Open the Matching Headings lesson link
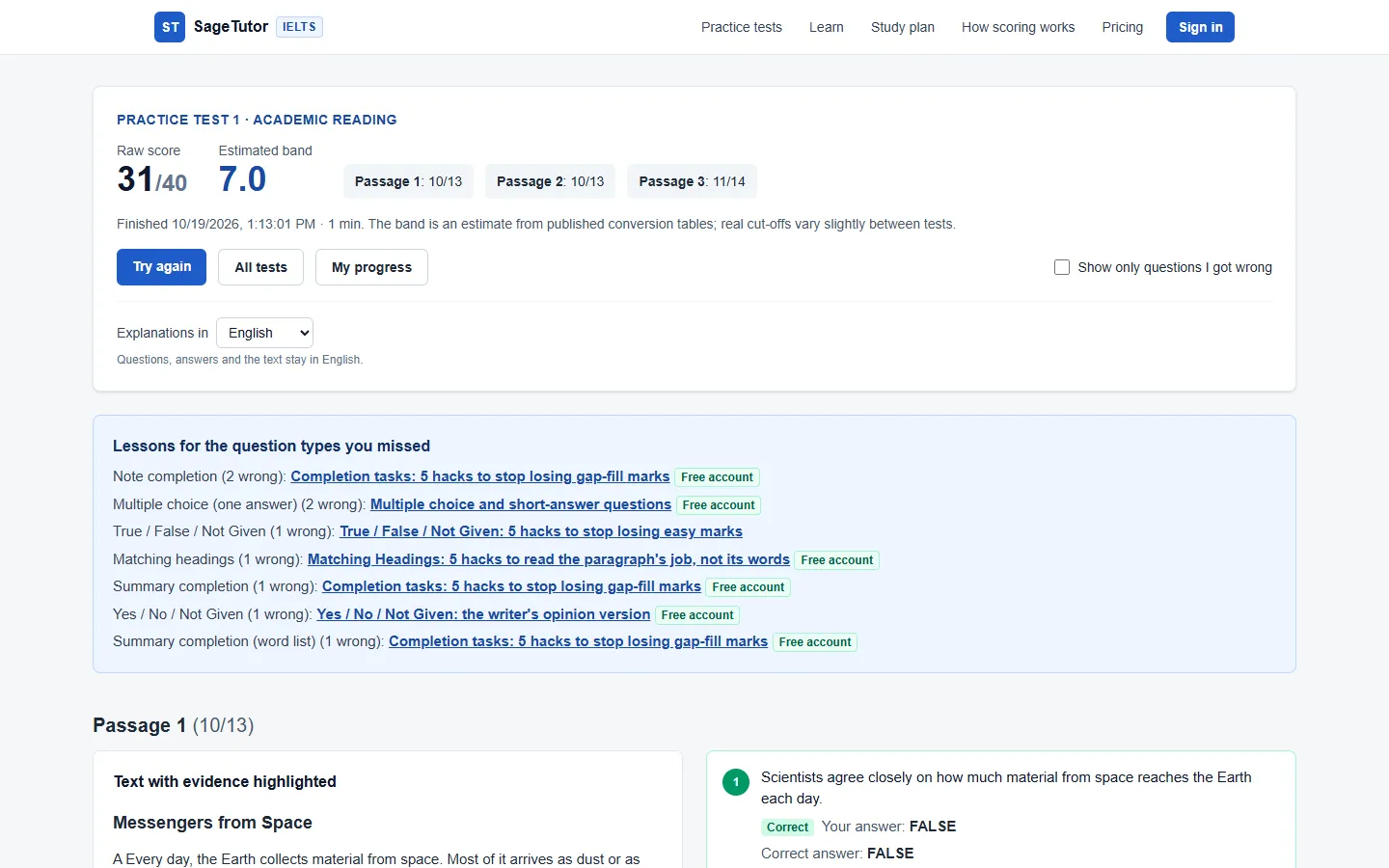The width and height of the screenshot is (1389, 868). tap(549, 559)
